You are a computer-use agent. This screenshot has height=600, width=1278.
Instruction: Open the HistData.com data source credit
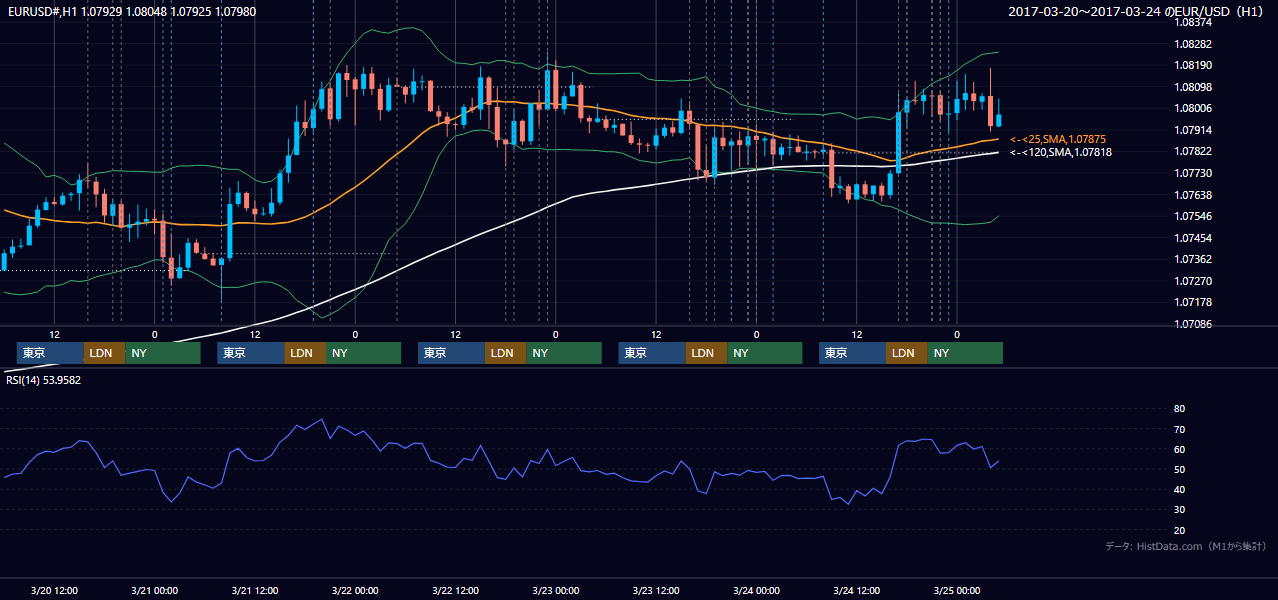[x=1185, y=547]
